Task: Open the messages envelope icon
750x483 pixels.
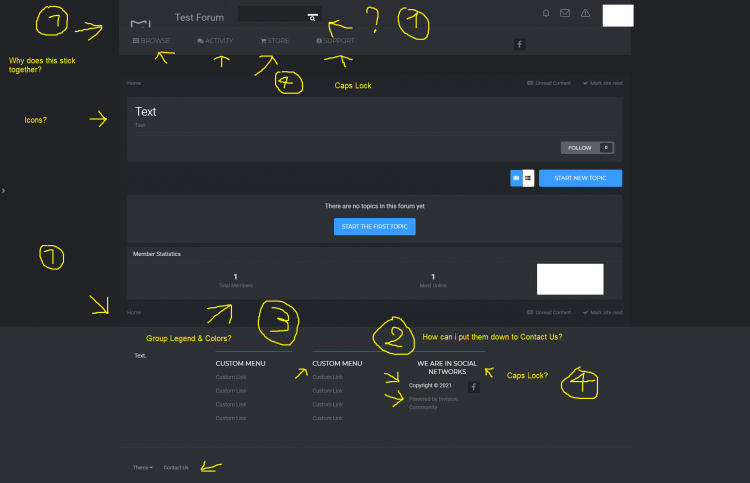Action: [565, 14]
